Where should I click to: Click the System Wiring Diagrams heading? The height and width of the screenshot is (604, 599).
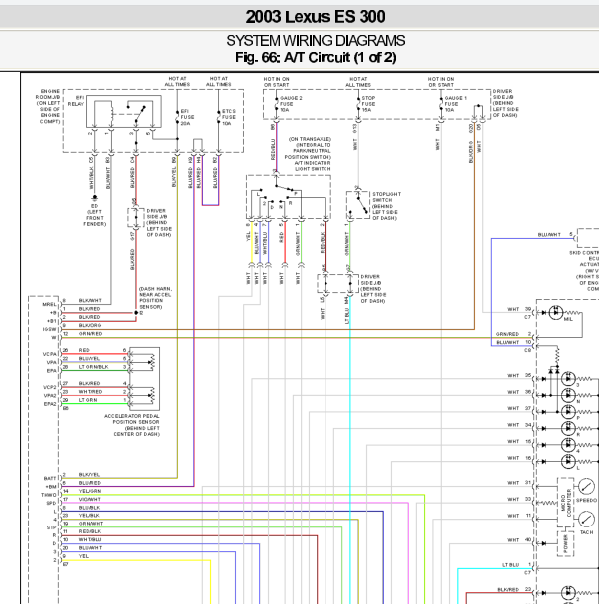[x=315, y=40]
